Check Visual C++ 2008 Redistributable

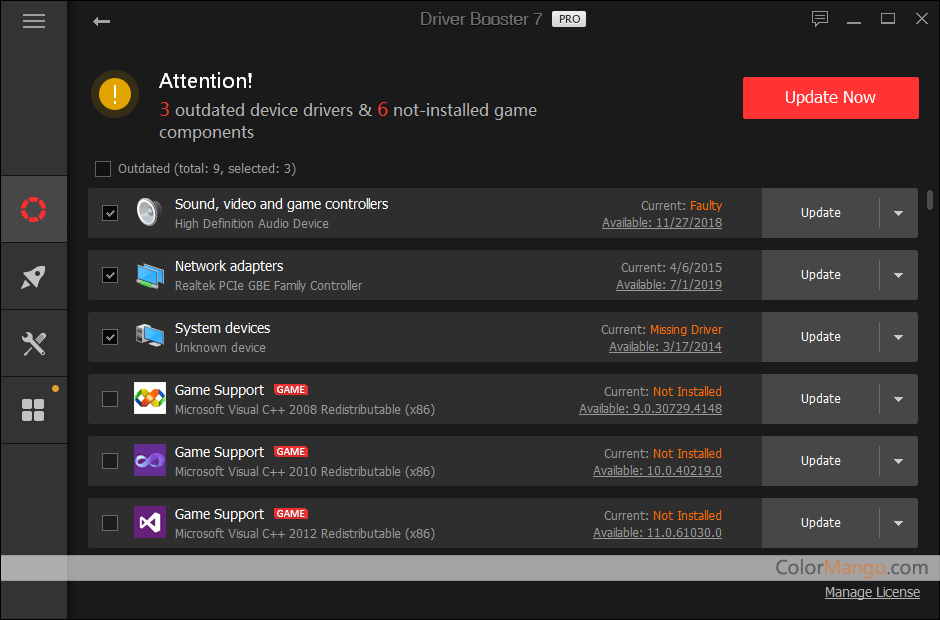pyautogui.click(x=110, y=399)
